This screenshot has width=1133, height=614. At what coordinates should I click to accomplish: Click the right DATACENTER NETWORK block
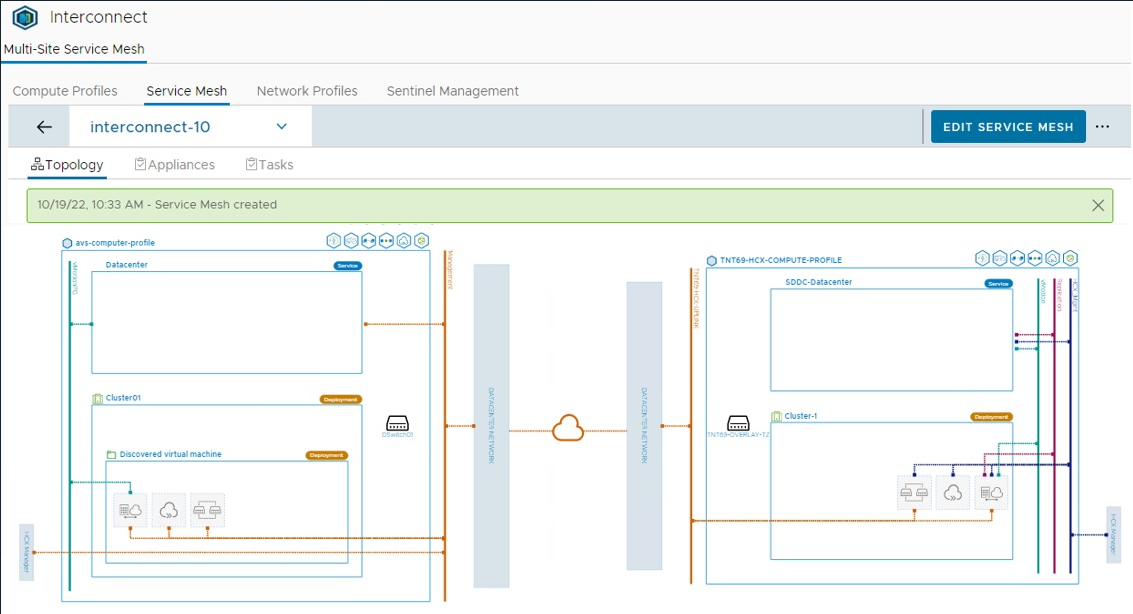point(645,426)
